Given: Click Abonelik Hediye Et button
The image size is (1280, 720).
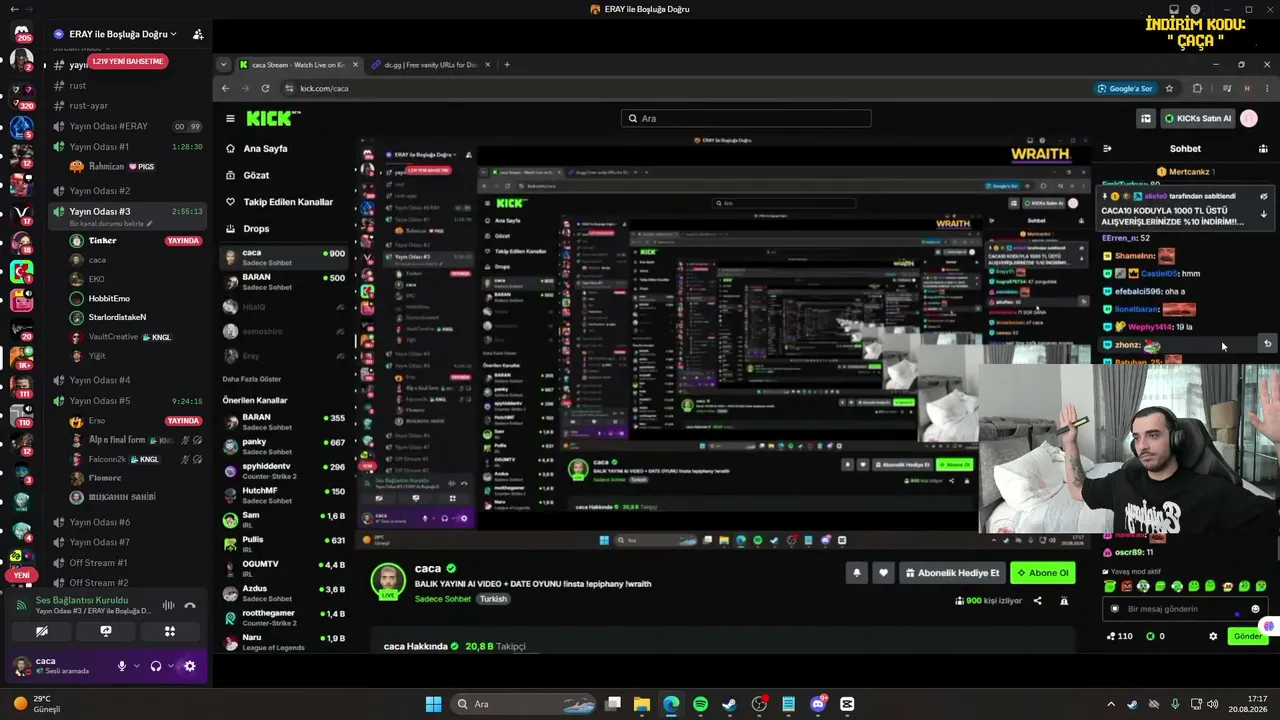Looking at the screenshot, I should (x=952, y=573).
